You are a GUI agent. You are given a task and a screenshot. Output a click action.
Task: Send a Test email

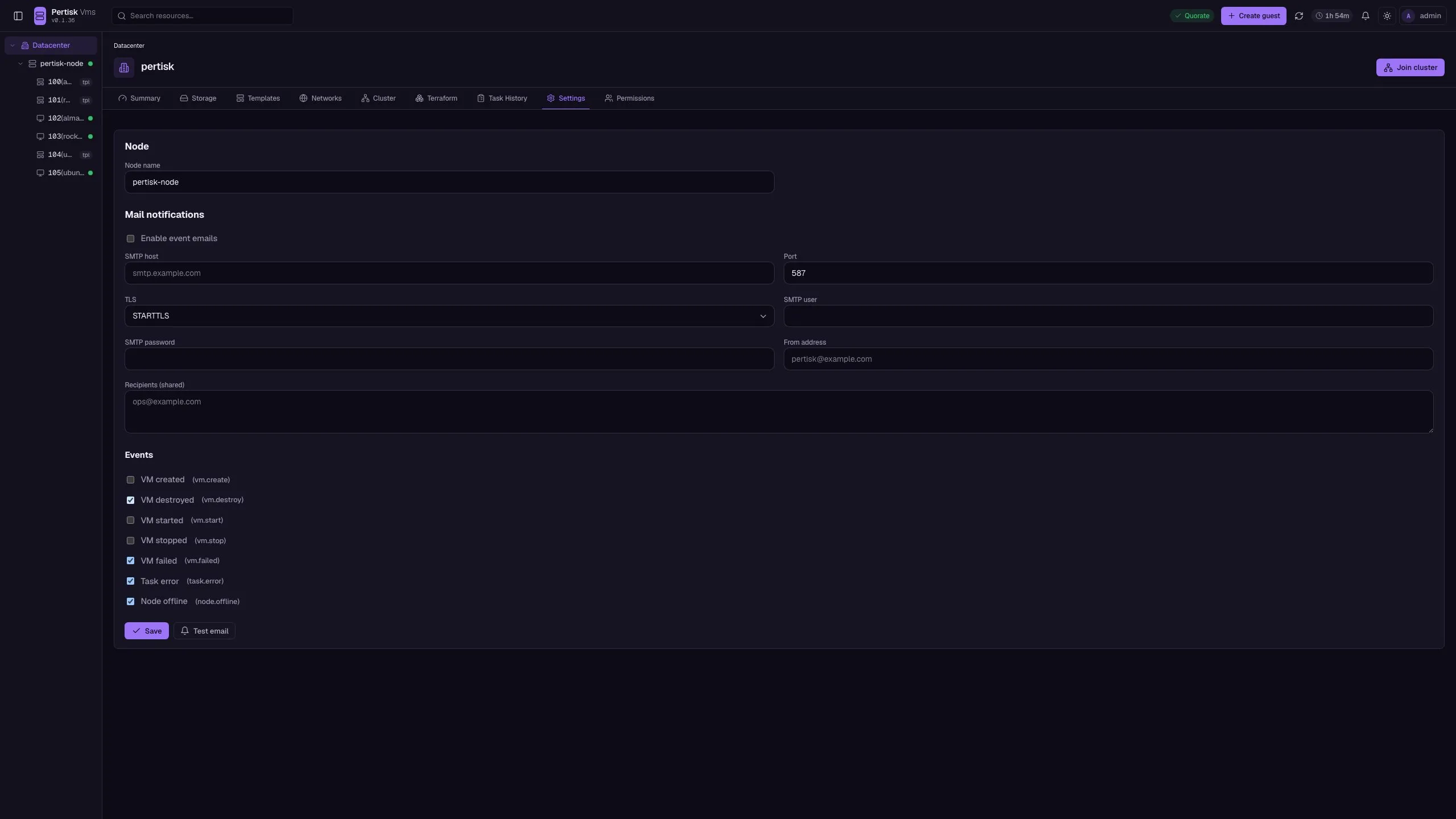pos(204,631)
